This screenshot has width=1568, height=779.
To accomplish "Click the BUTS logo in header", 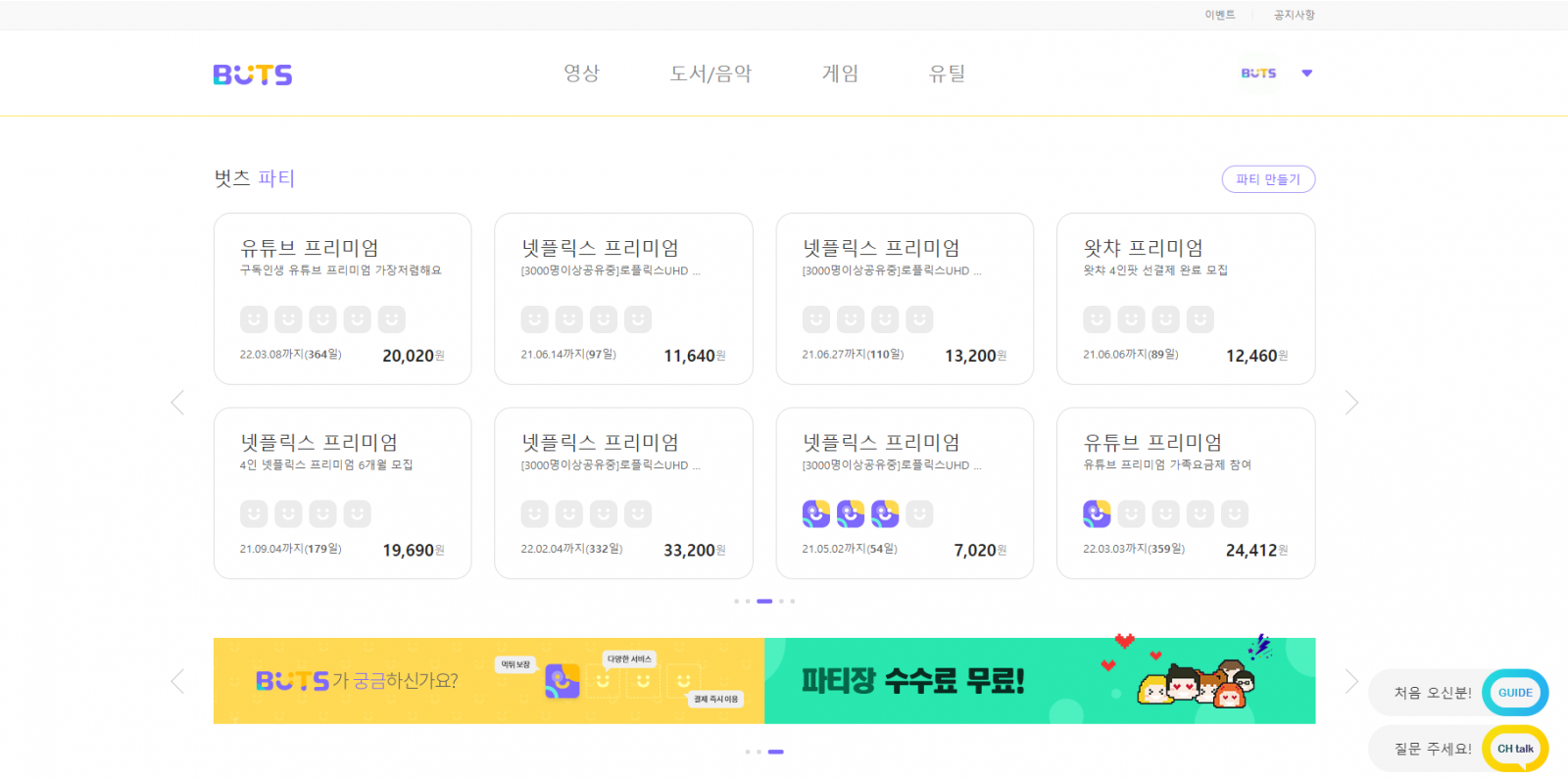I will coord(253,74).
